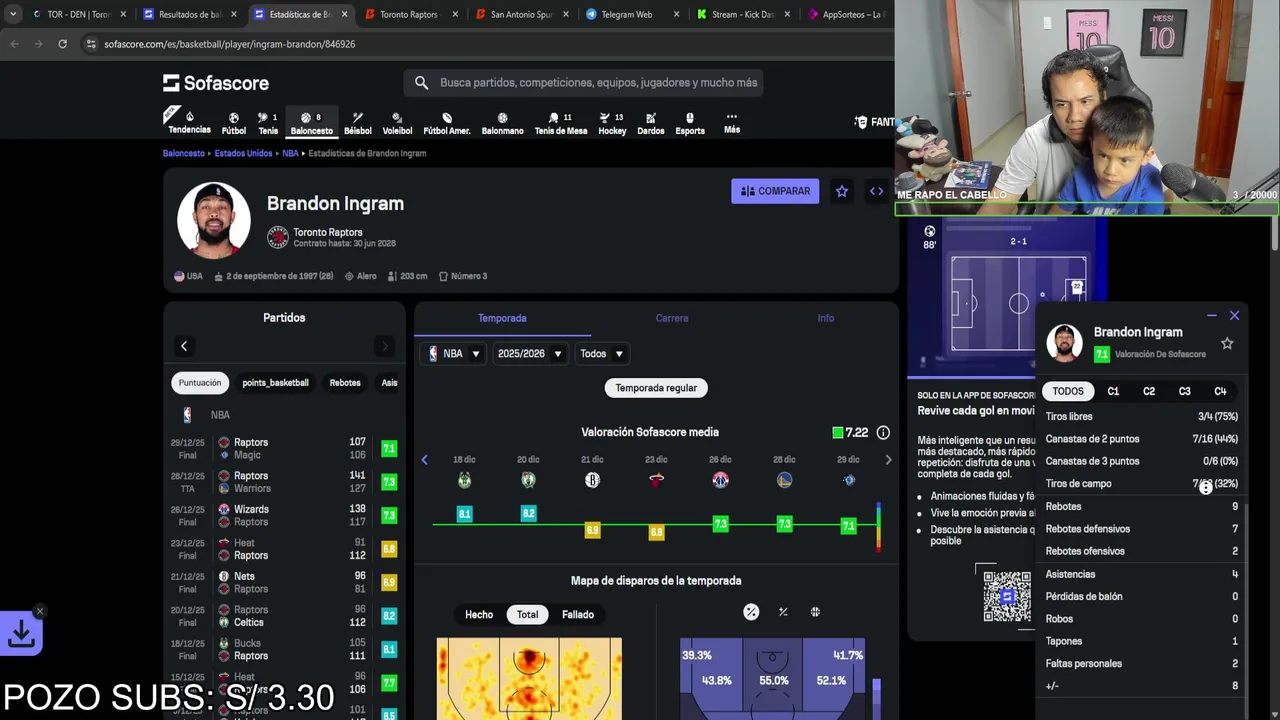
Task: Click the Sofascore logo
Action: pos(216,83)
